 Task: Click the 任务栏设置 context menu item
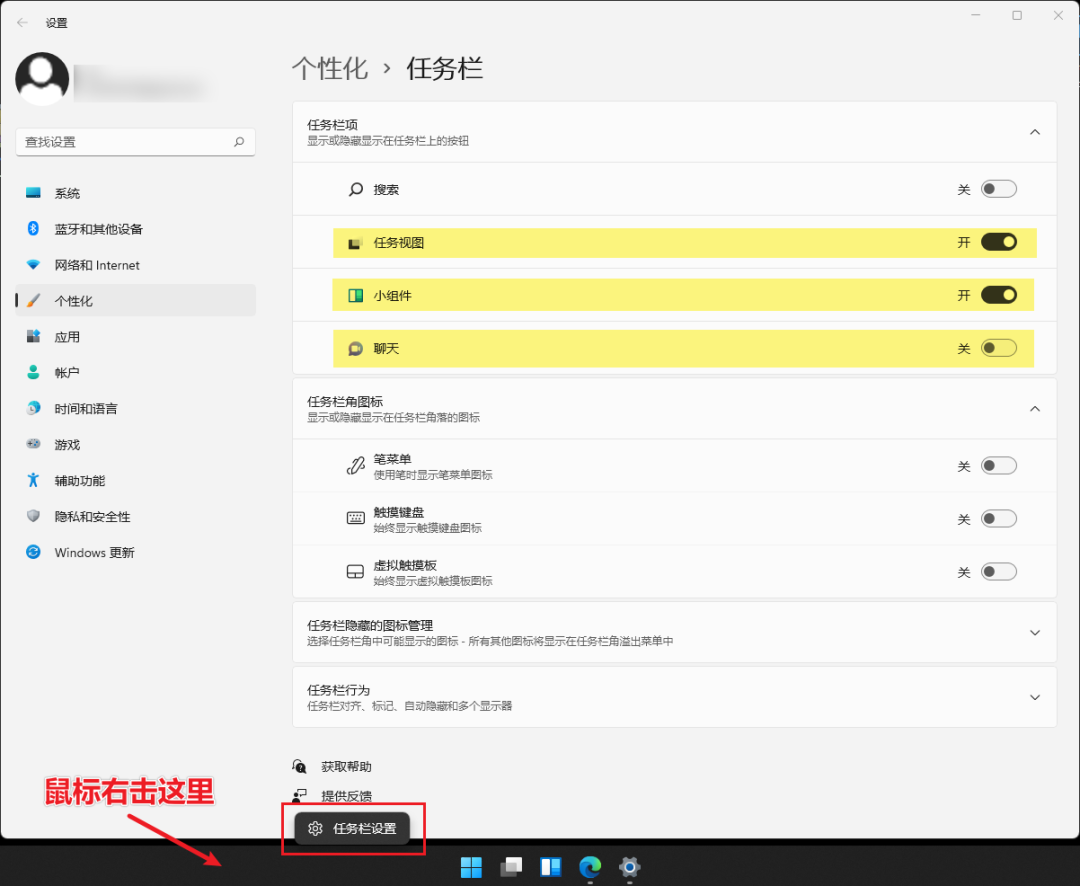pos(353,828)
